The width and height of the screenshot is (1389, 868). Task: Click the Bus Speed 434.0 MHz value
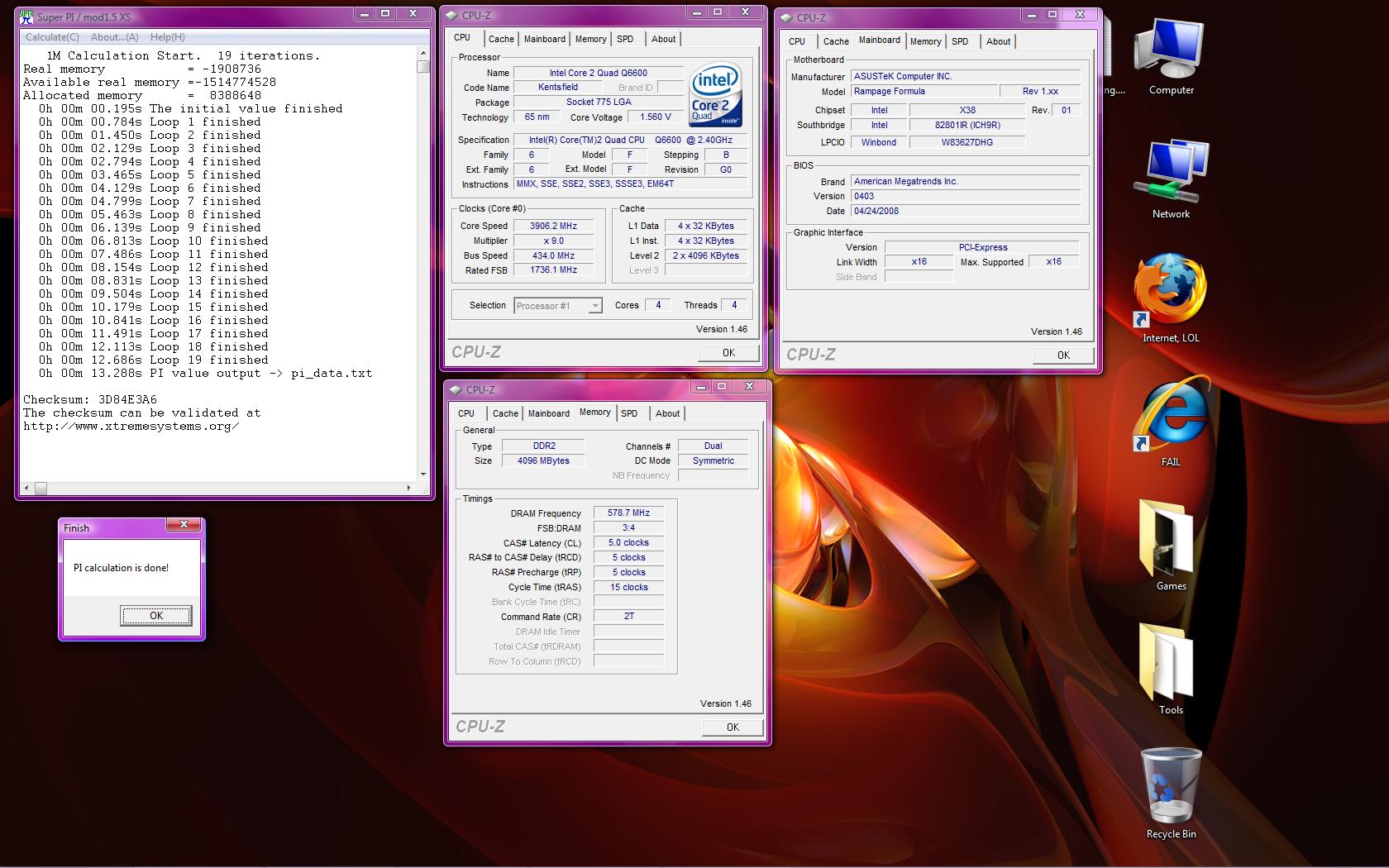[553, 255]
